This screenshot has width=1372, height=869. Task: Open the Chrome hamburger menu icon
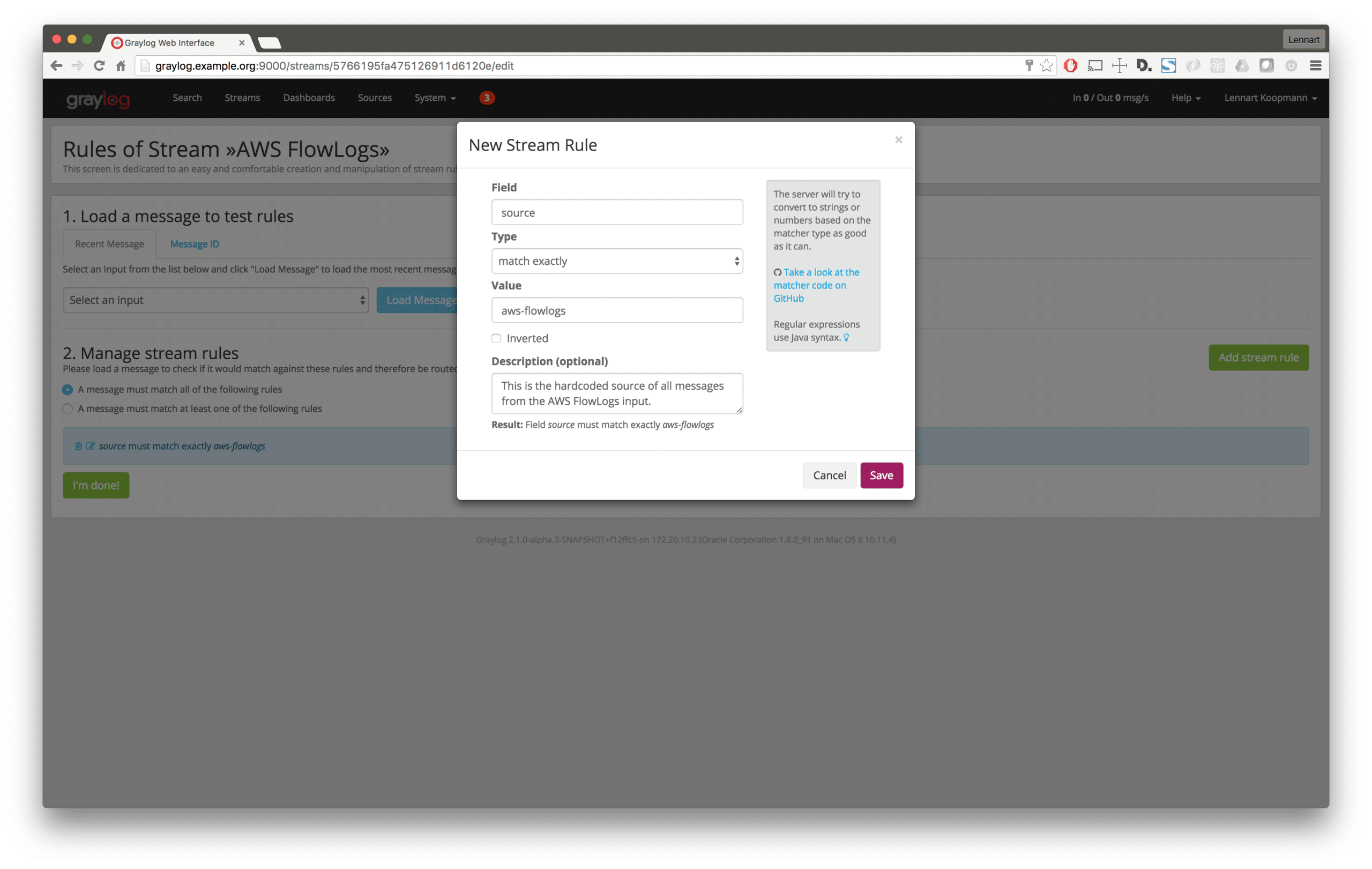pyautogui.click(x=1315, y=65)
